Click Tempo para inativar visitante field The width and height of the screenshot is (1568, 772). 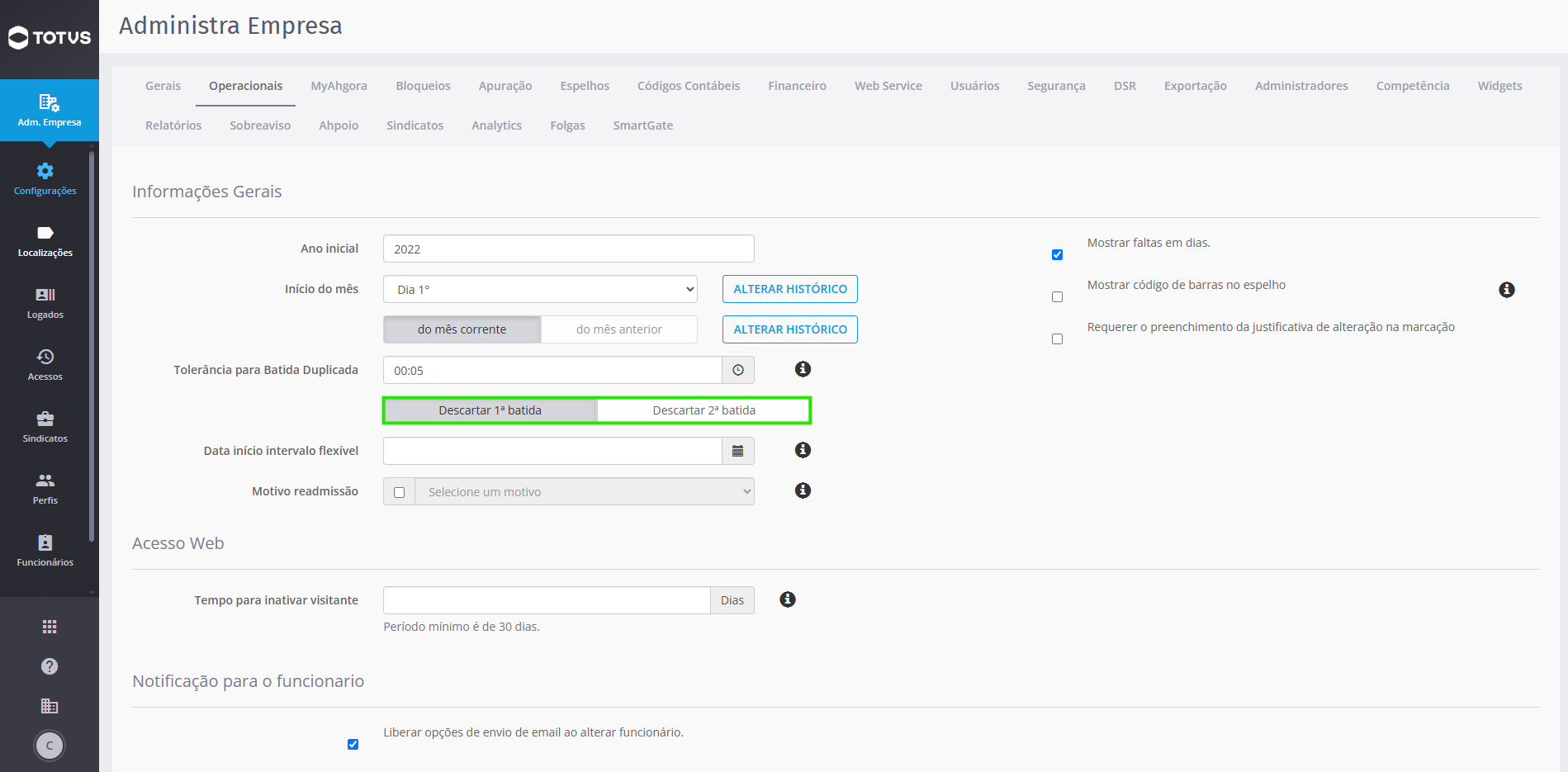[x=547, y=600]
